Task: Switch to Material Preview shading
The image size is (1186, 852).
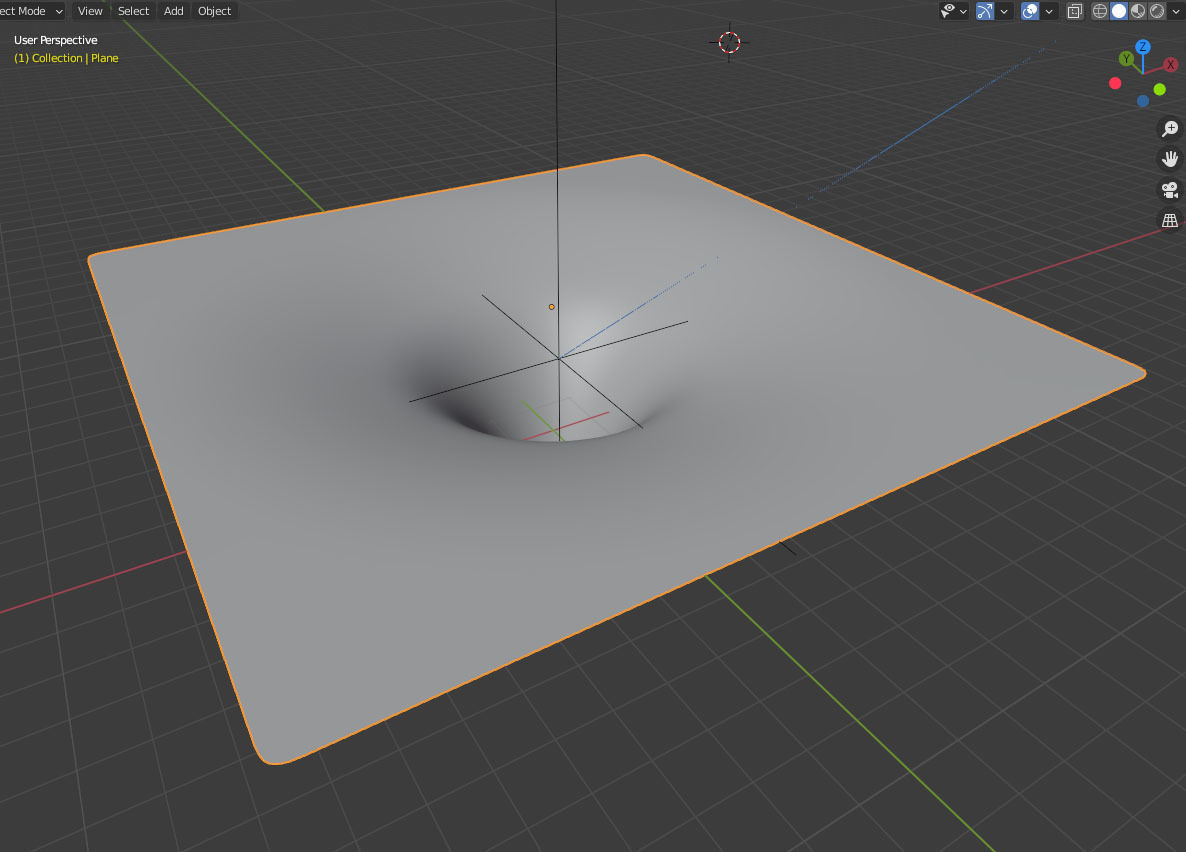Action: [x=1138, y=11]
